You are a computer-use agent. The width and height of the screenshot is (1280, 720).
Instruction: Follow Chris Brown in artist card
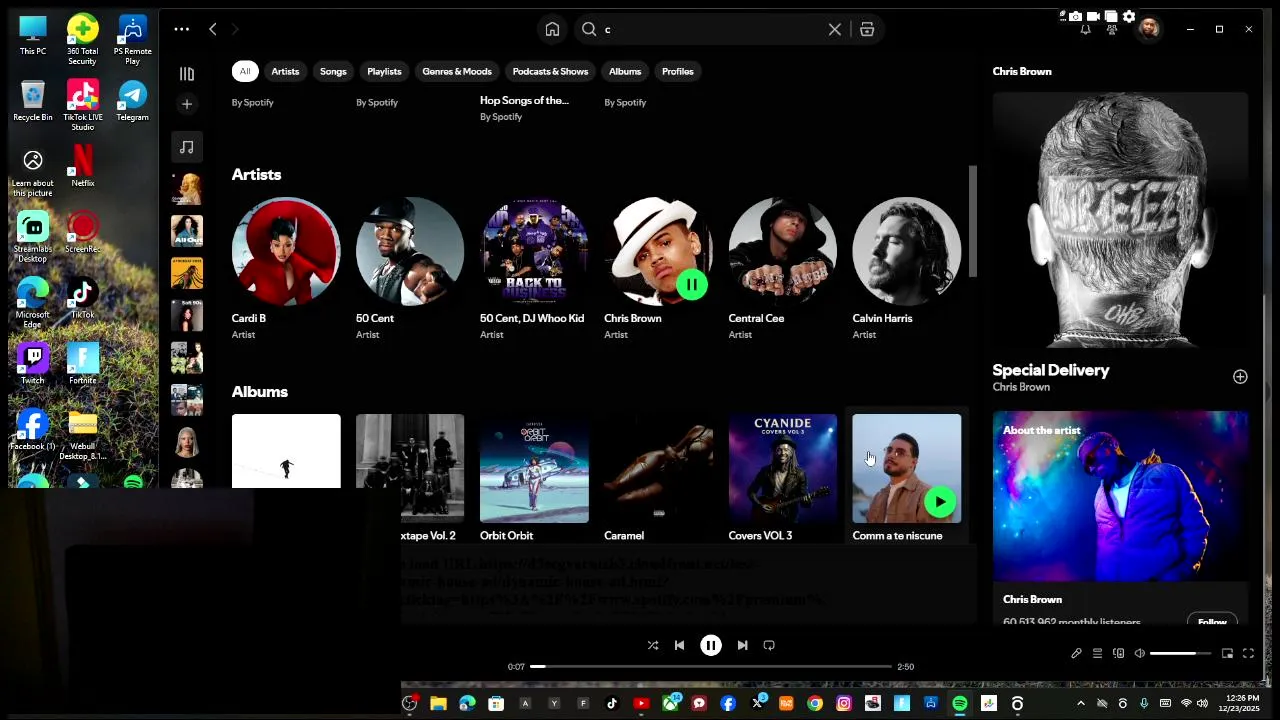click(x=1212, y=621)
